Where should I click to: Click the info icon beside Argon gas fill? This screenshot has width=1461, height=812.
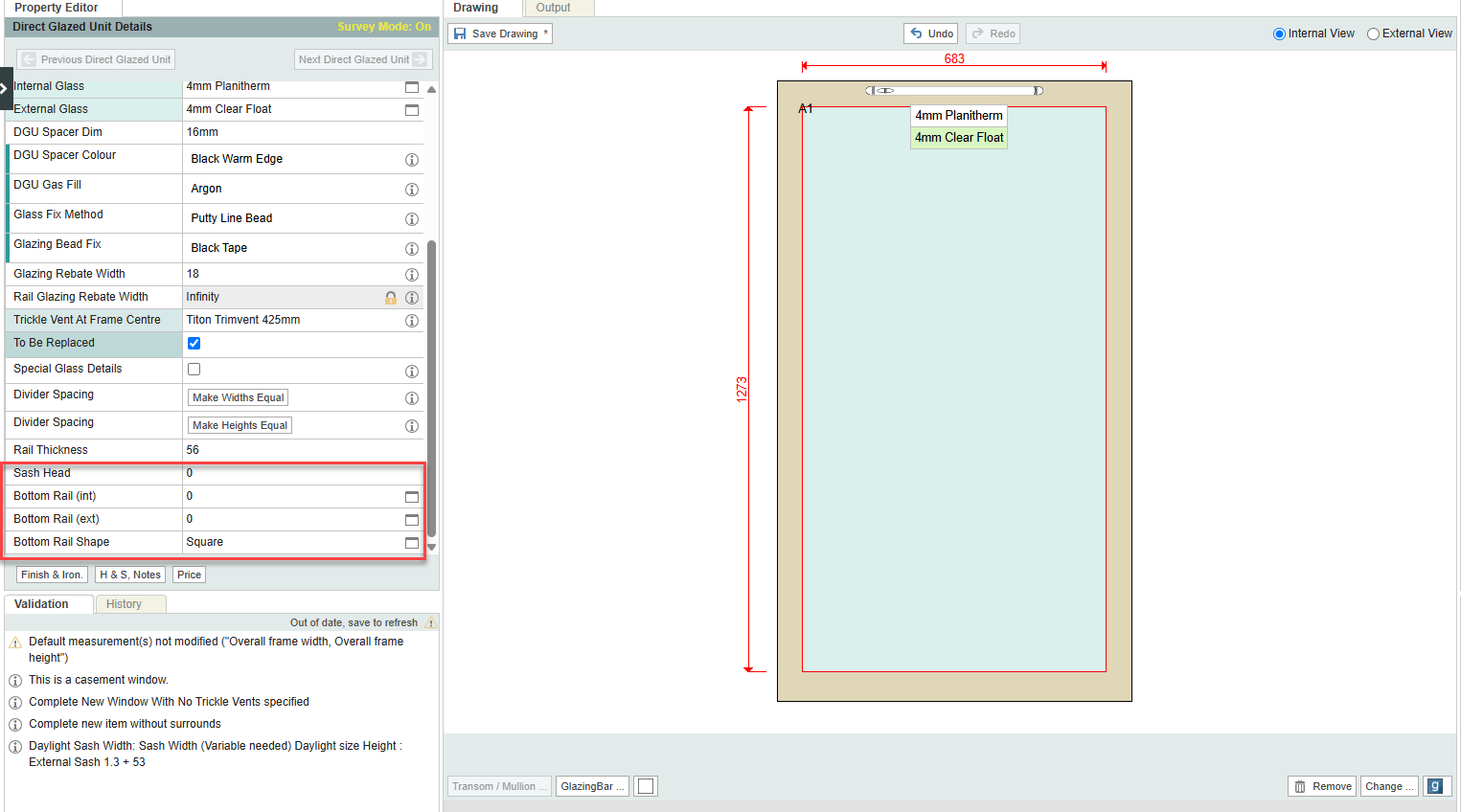pos(412,190)
